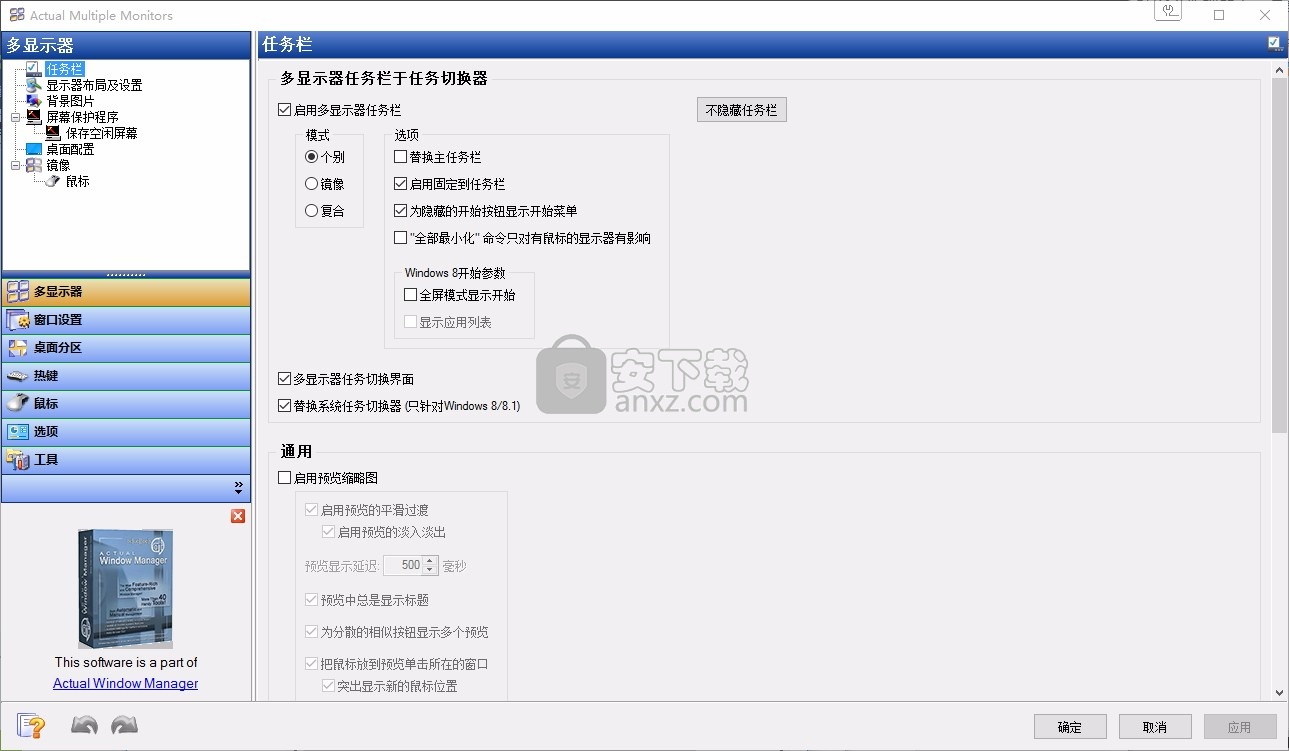1289x751 pixels.
Task: Click the 镜像 tree node icon
Action: point(34,165)
